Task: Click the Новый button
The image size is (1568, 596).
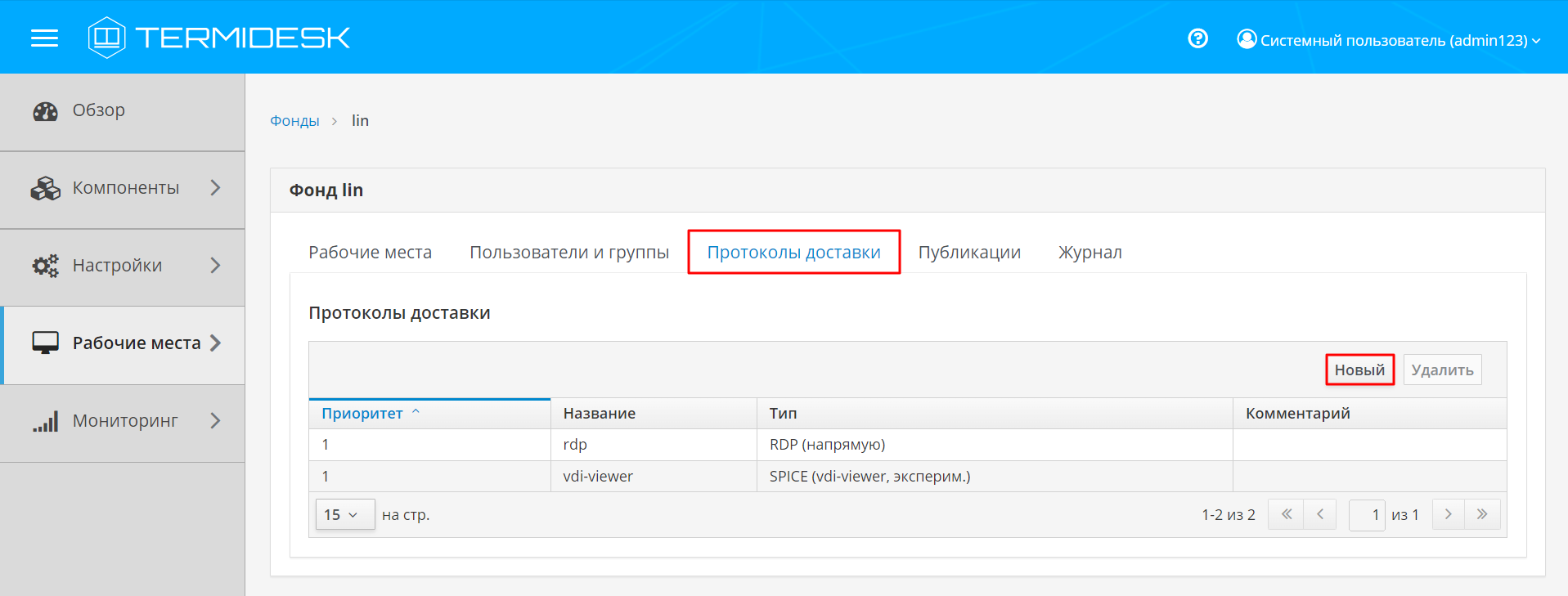Action: pyautogui.click(x=1359, y=370)
